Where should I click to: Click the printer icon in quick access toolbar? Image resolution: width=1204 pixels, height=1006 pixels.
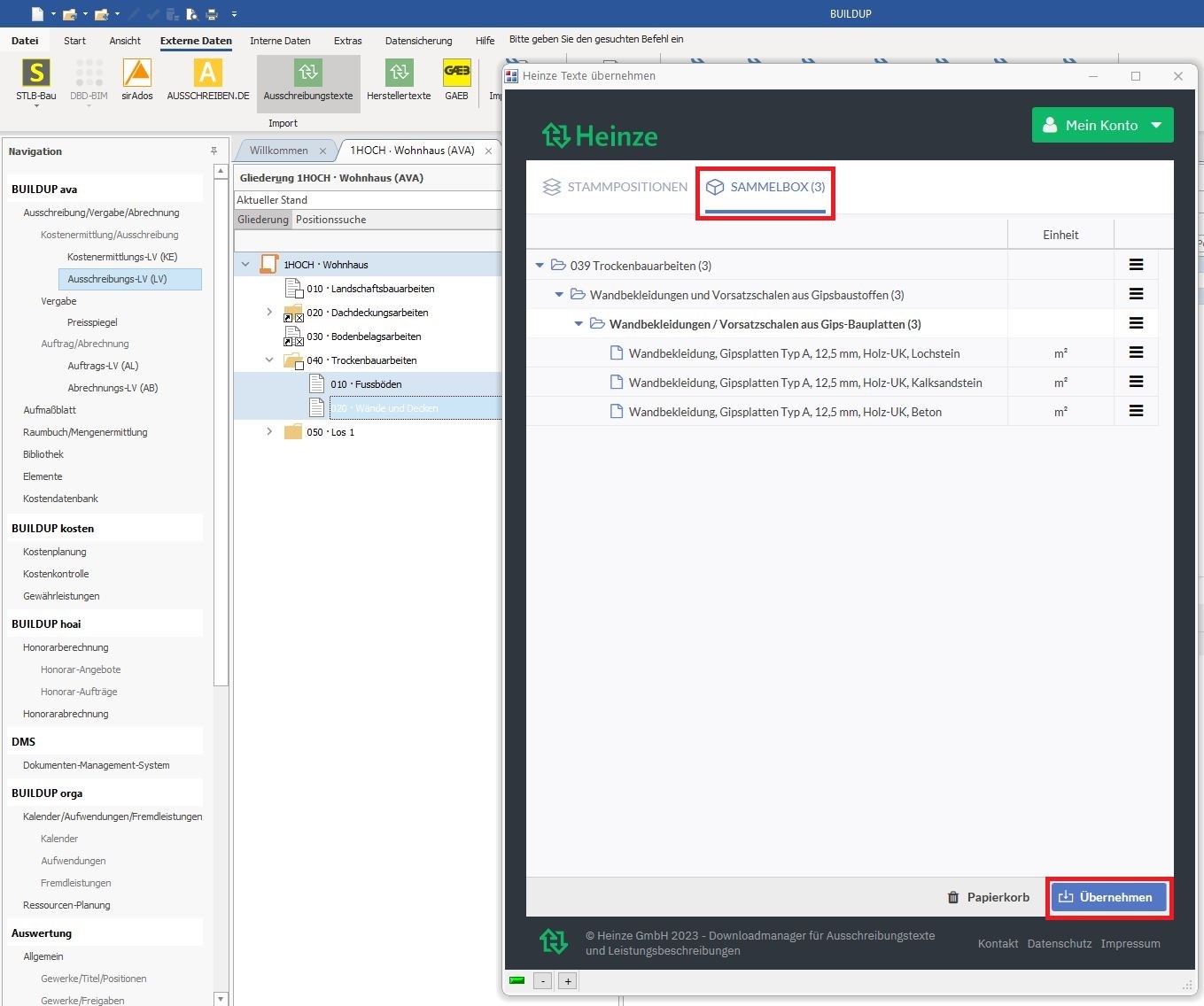[x=212, y=14]
